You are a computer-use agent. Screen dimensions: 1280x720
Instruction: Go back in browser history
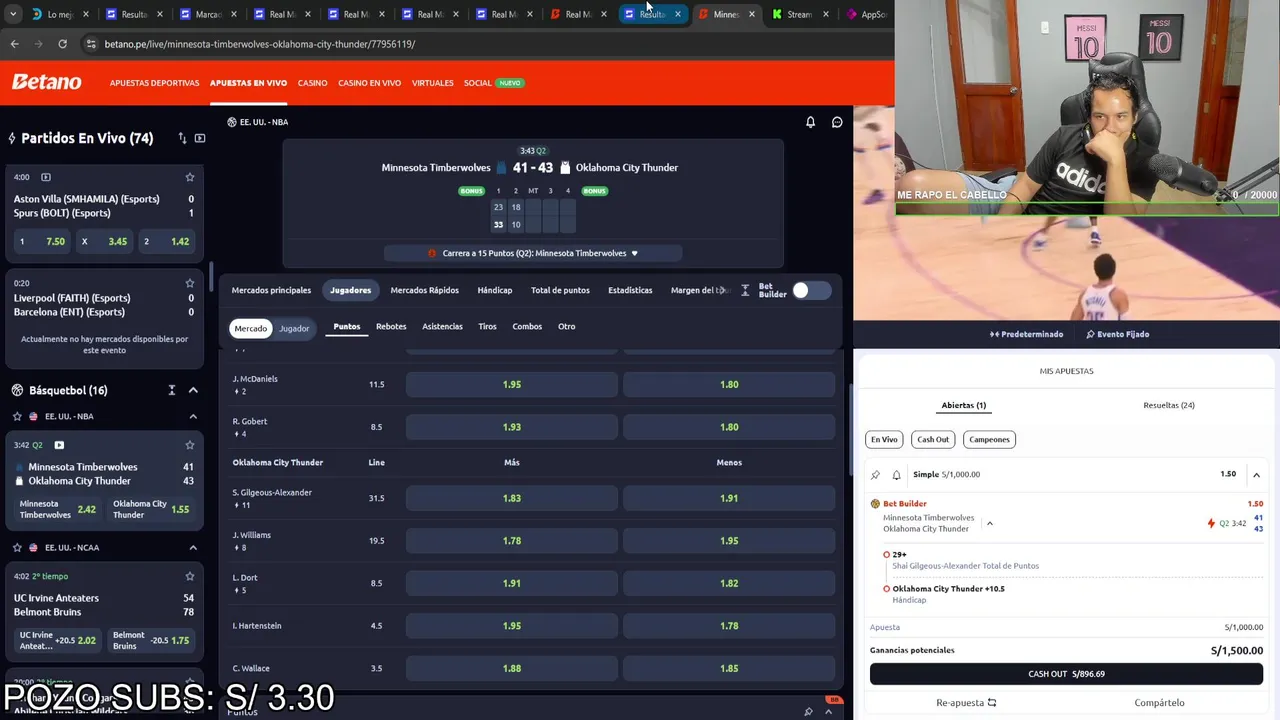[14, 44]
